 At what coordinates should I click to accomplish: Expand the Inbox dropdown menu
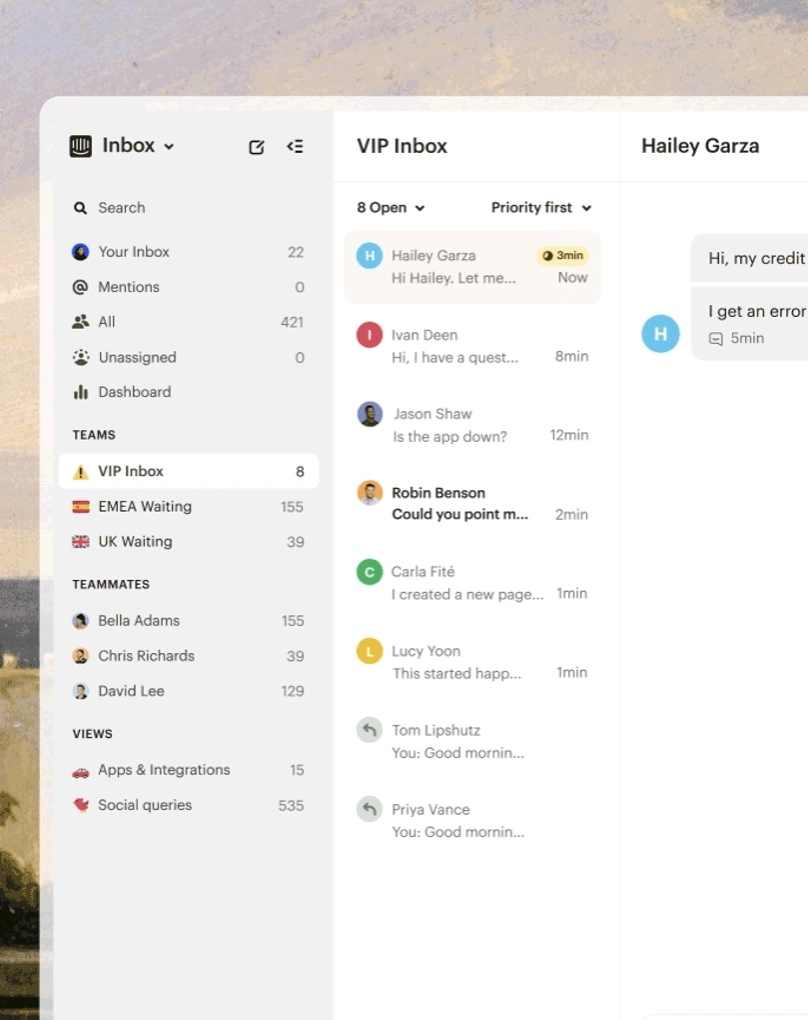pos(169,147)
